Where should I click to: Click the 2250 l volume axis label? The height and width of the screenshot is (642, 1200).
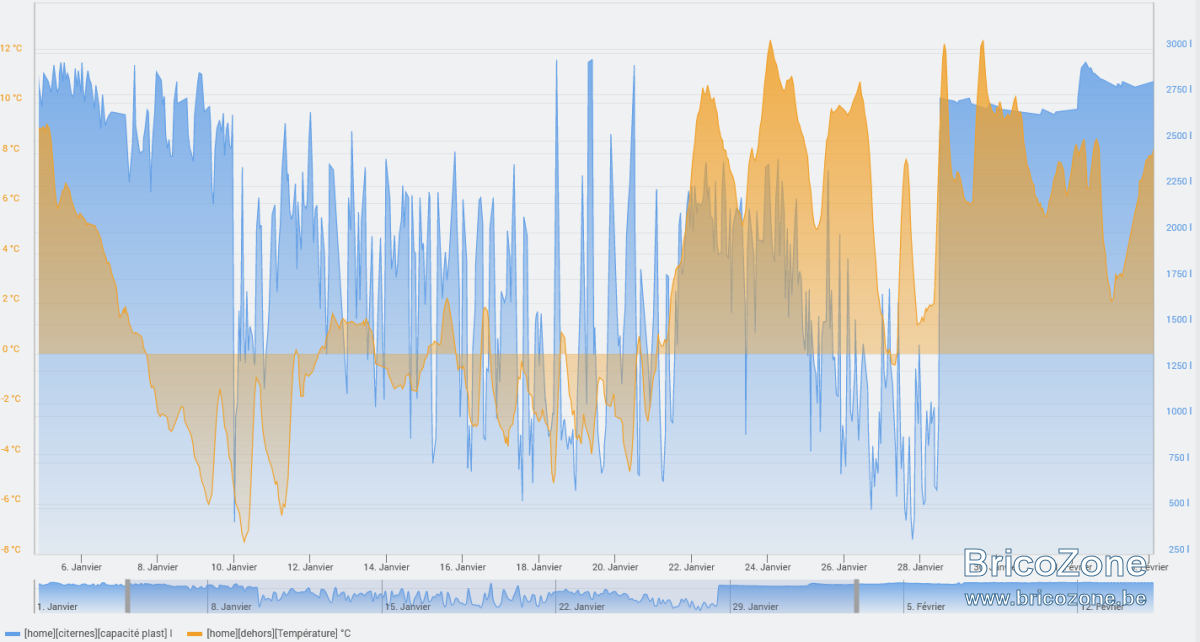coord(1179,182)
